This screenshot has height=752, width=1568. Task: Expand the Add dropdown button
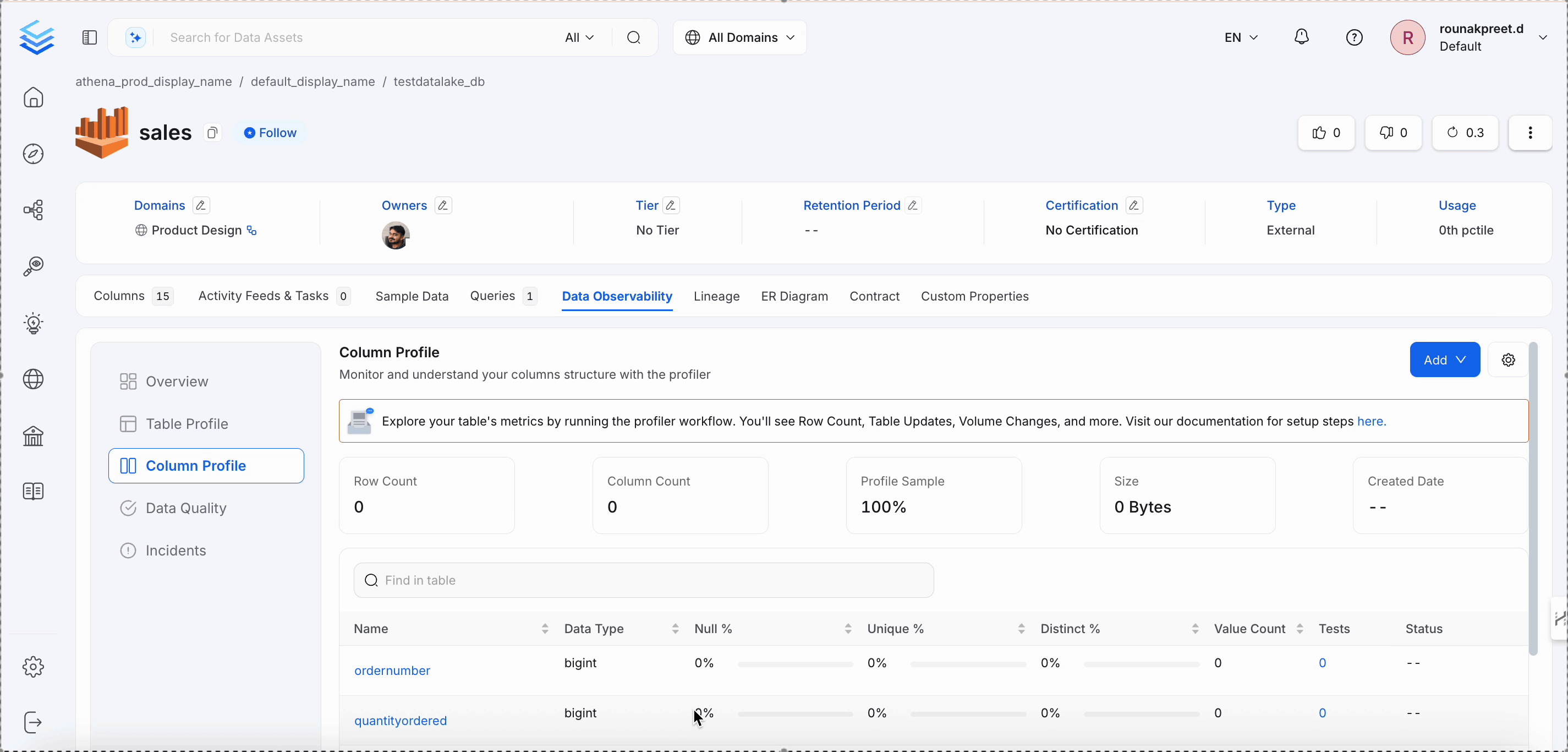(x=1444, y=360)
